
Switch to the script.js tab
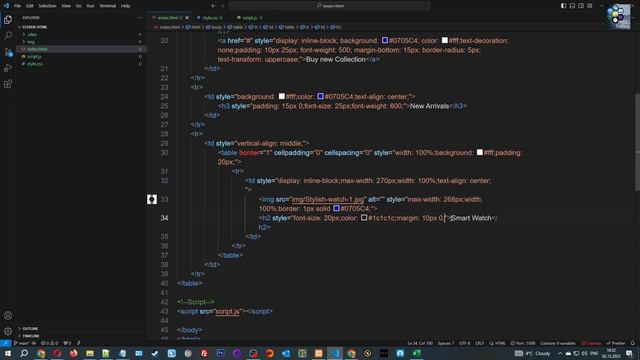tap(249, 18)
